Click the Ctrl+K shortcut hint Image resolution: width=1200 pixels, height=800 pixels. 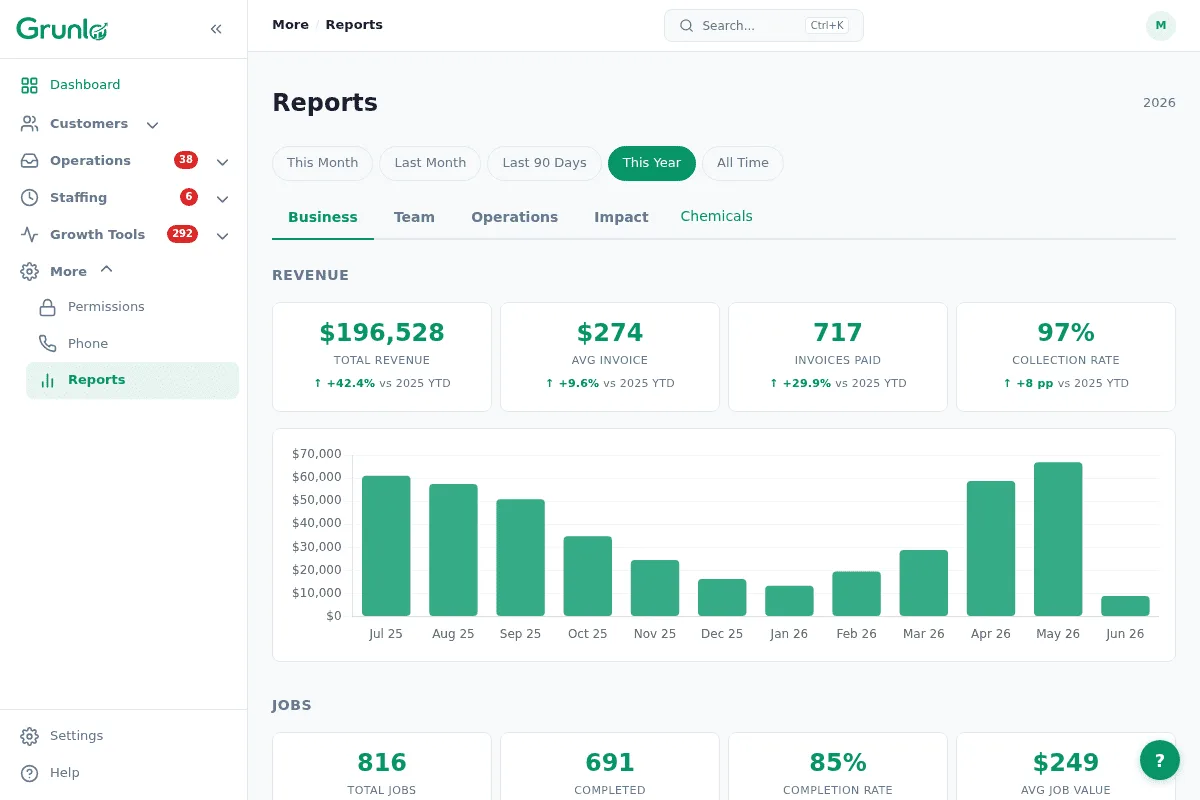click(x=827, y=26)
